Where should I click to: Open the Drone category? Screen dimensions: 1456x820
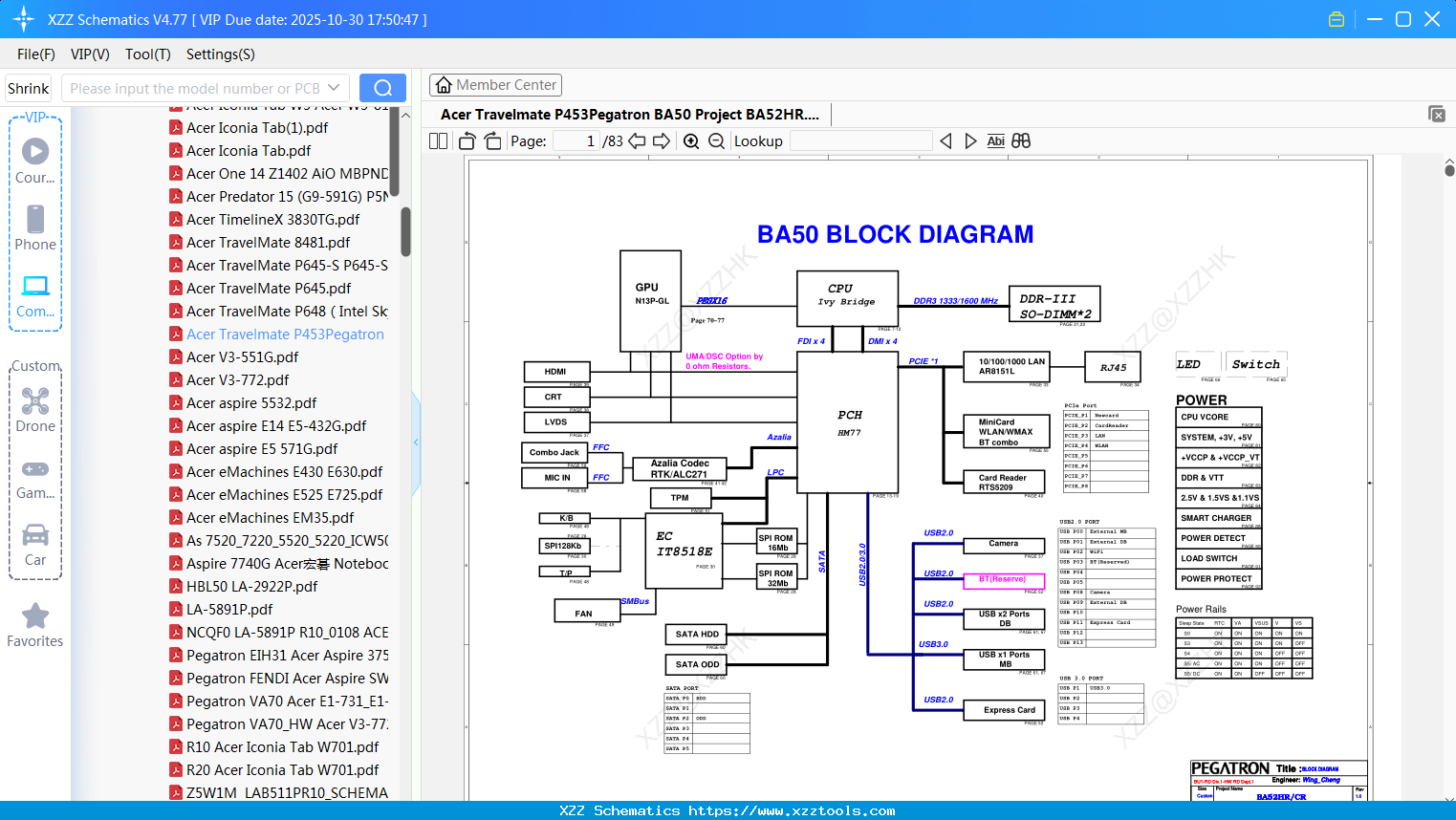click(35, 410)
